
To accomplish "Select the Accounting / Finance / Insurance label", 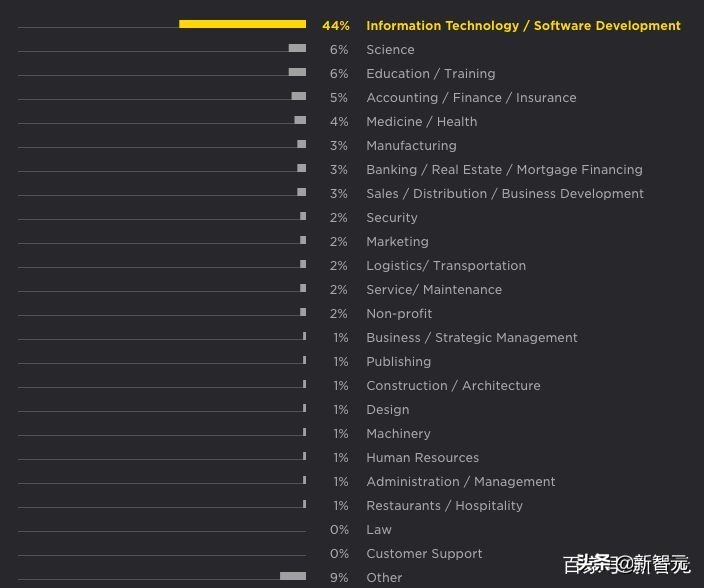I will 471,98.
